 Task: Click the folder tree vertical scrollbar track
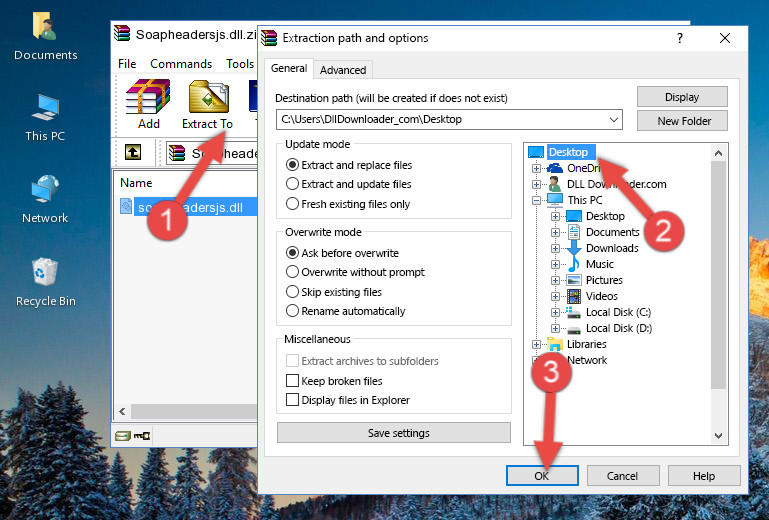(718, 294)
